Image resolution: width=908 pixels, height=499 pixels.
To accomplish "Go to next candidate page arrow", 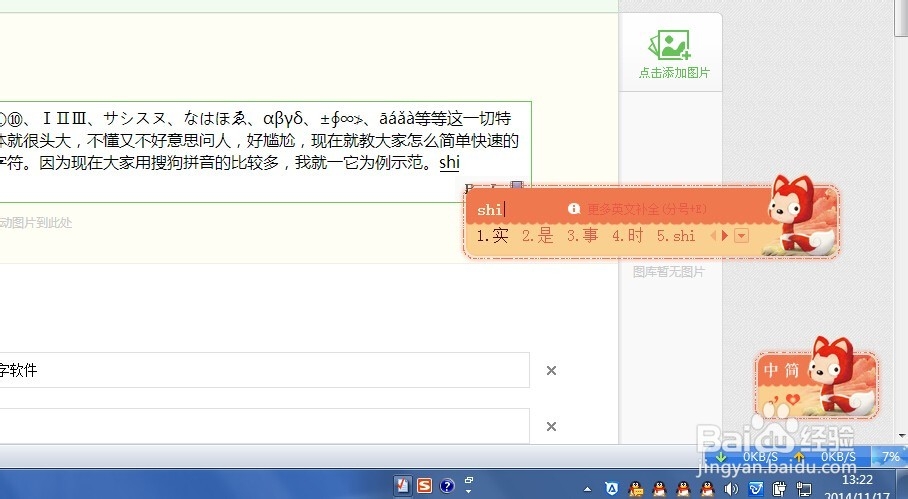I will tap(724, 236).
